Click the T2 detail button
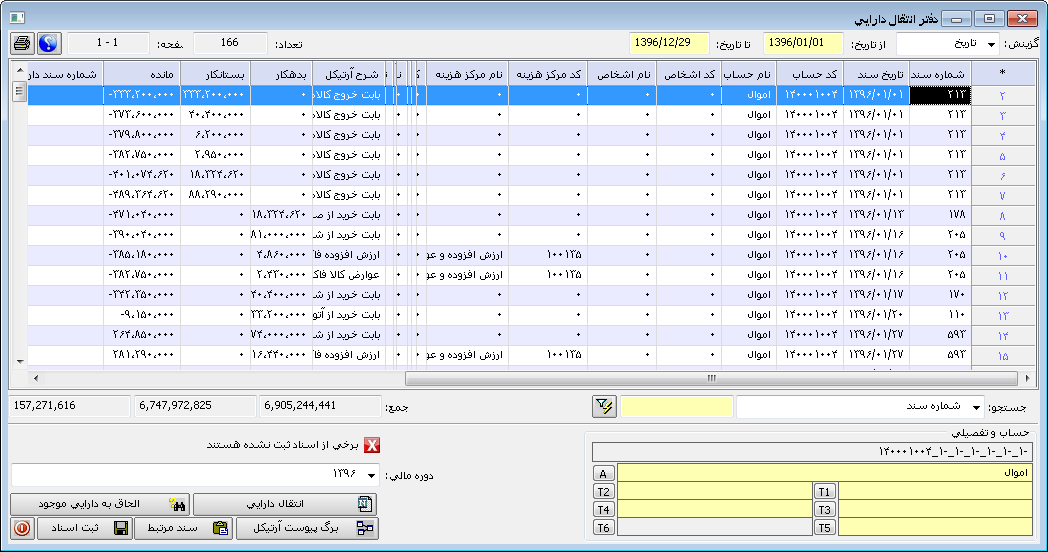Screen dimensions: 1048x552 pos(603,491)
